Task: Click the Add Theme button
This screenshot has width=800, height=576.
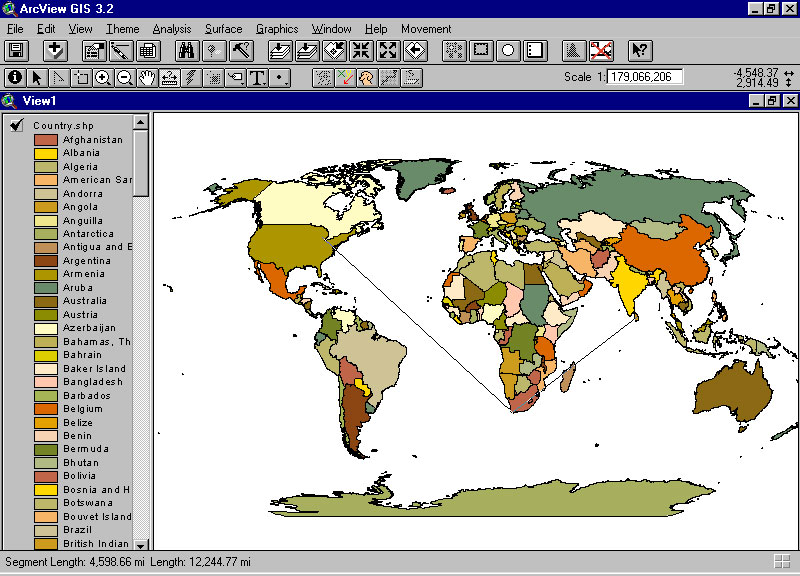Action: pyautogui.click(x=55, y=50)
